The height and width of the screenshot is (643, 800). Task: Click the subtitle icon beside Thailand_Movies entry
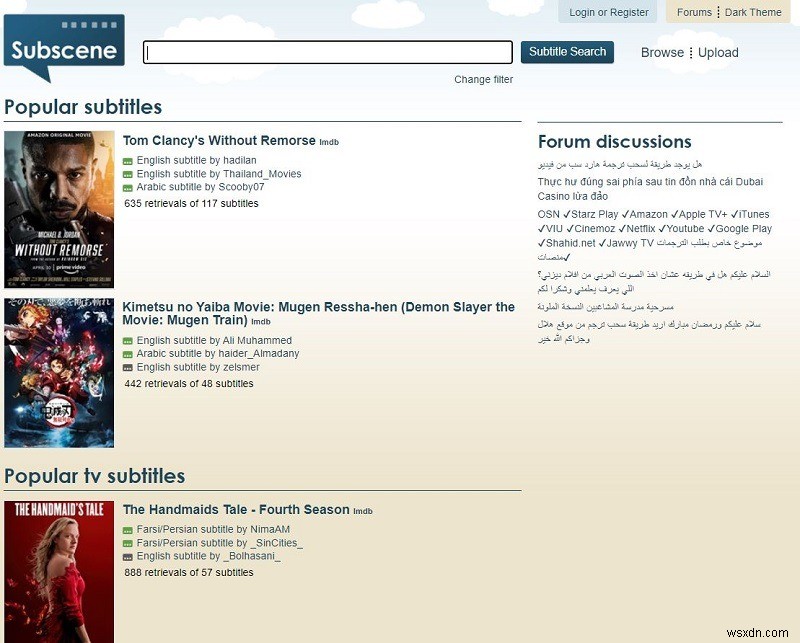coord(128,173)
